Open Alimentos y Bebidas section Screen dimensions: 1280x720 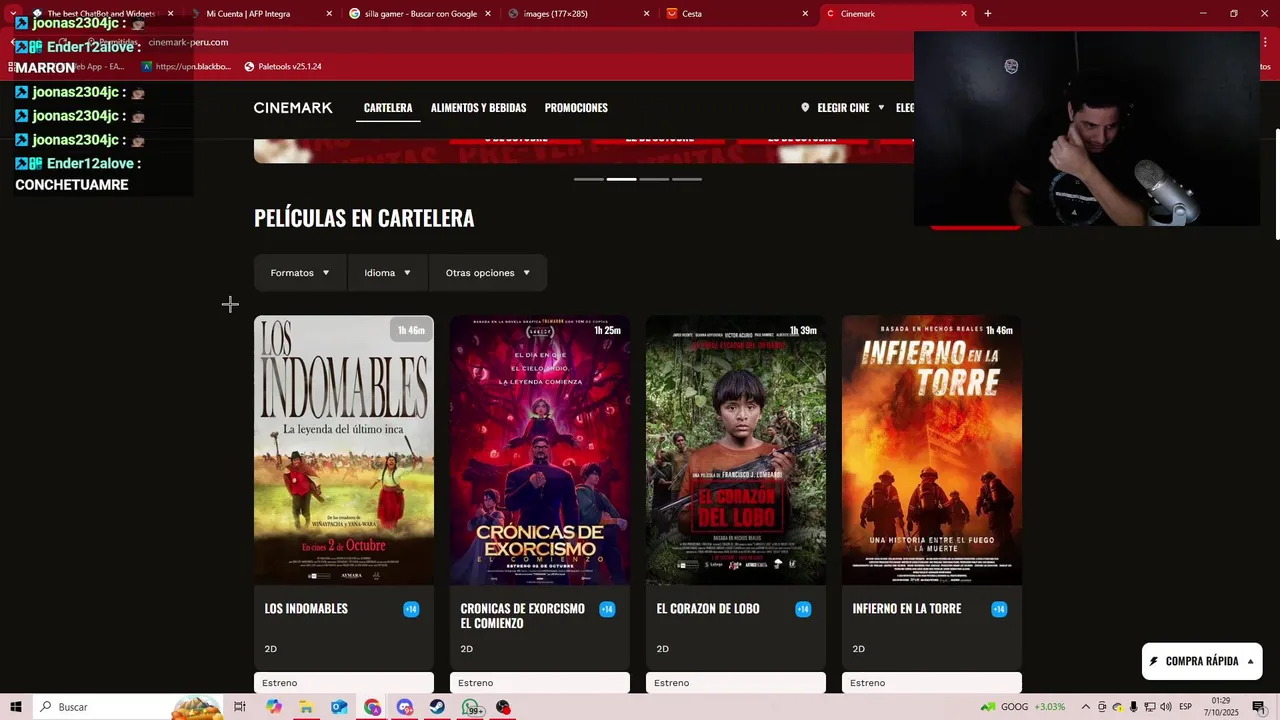coord(478,108)
